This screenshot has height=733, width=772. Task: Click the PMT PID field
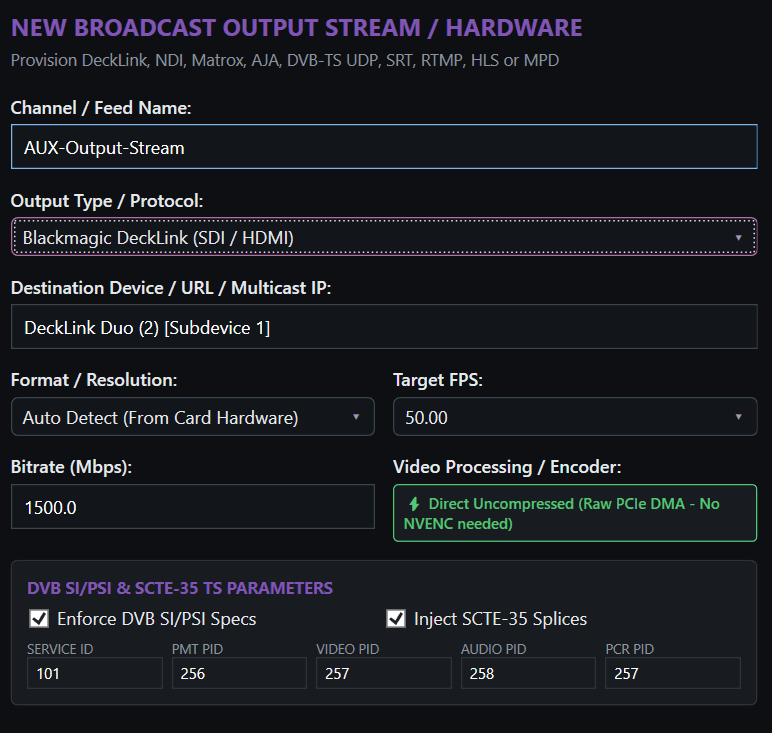click(239, 673)
